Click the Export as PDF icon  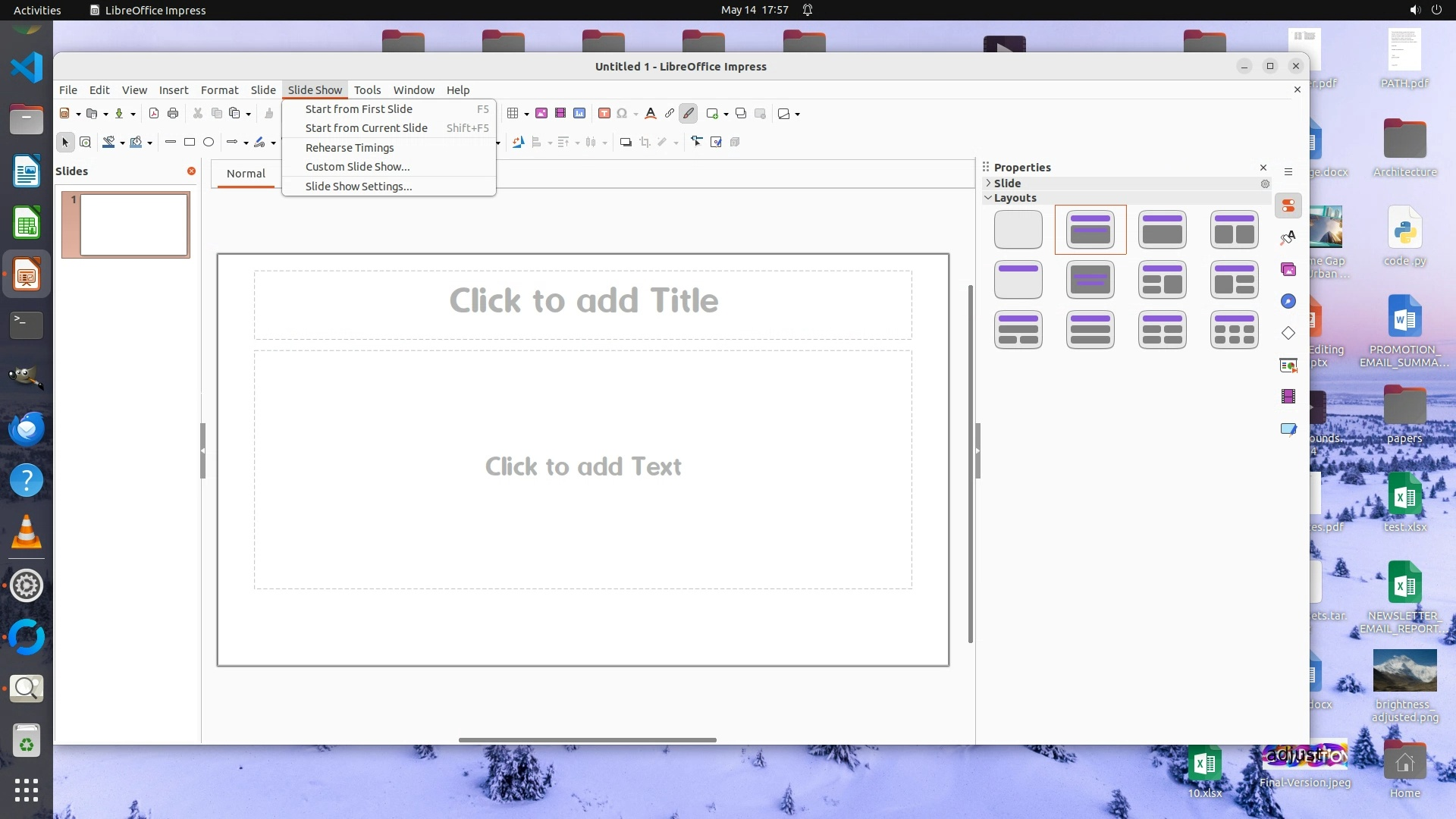[154, 114]
